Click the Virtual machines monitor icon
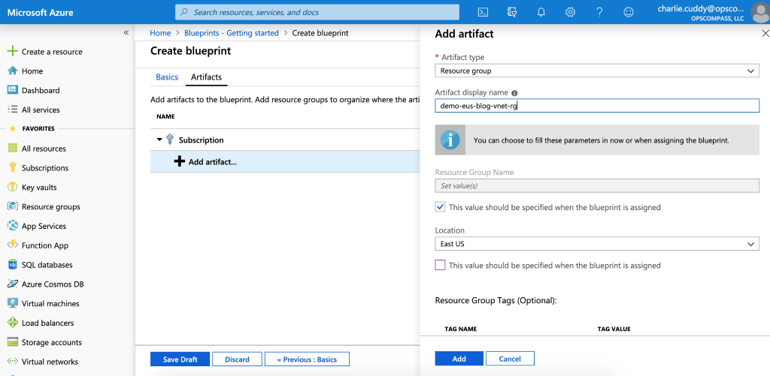This screenshot has width=770, height=376. click(13, 303)
